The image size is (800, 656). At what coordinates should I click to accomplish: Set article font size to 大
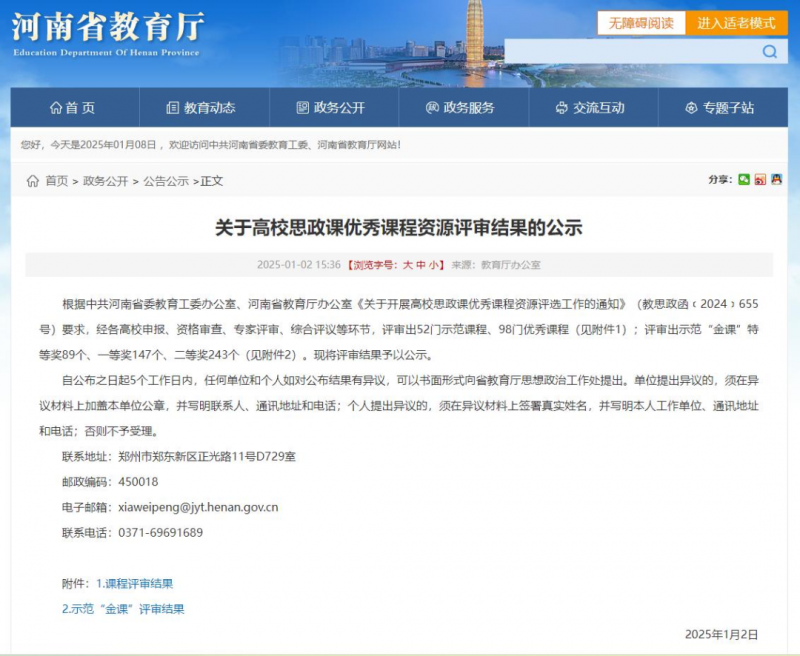pyautogui.click(x=407, y=265)
